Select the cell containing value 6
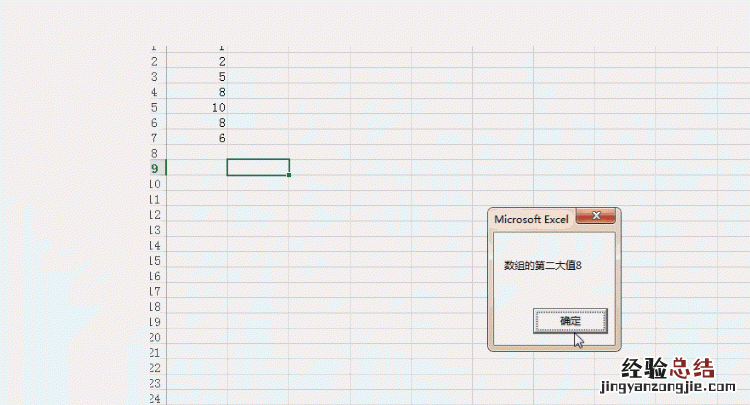750x405 pixels. tap(198, 138)
